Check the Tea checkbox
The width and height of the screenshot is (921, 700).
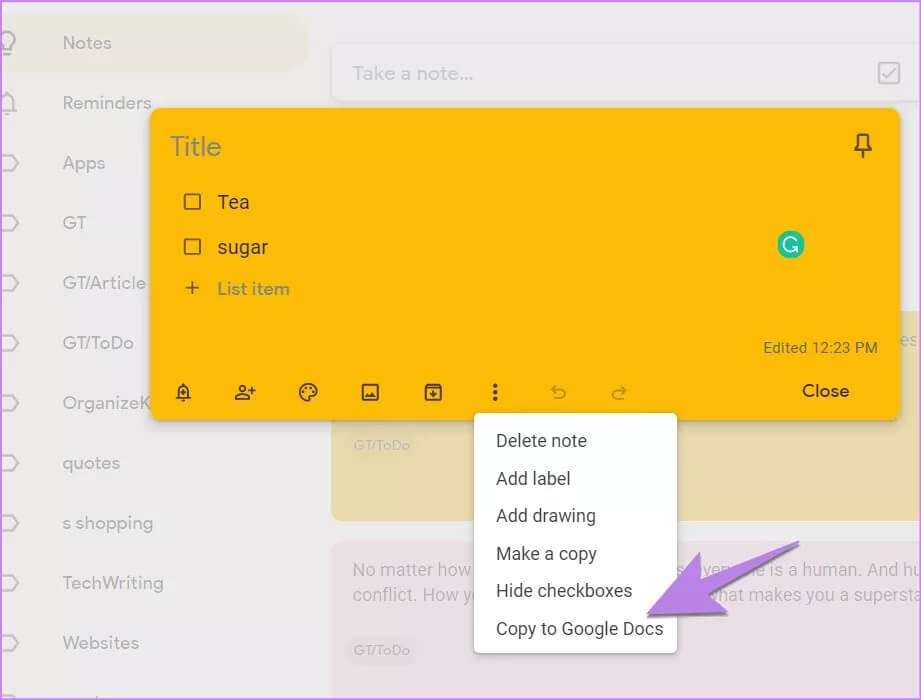coord(192,202)
